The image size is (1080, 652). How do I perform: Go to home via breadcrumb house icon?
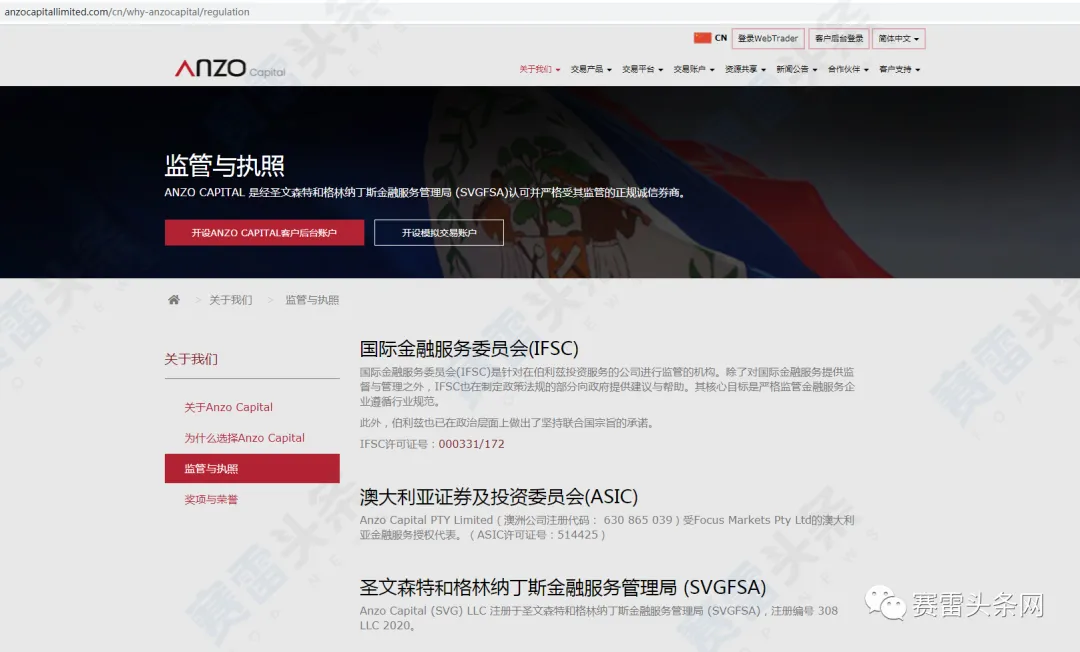[174, 299]
